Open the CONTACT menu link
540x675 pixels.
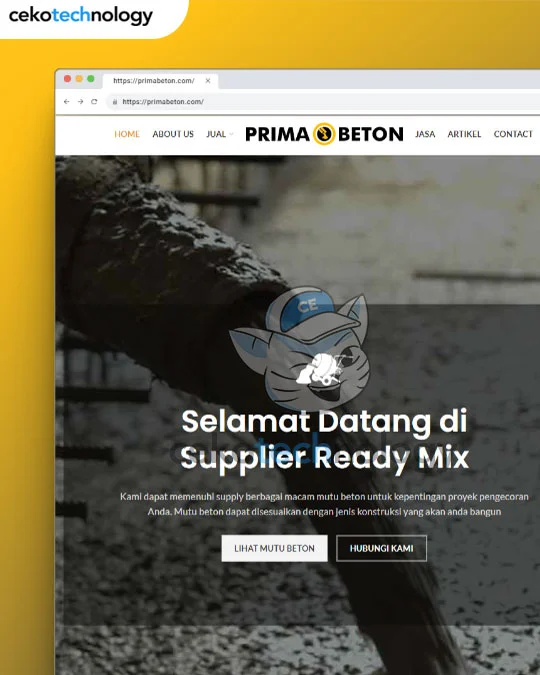(513, 134)
